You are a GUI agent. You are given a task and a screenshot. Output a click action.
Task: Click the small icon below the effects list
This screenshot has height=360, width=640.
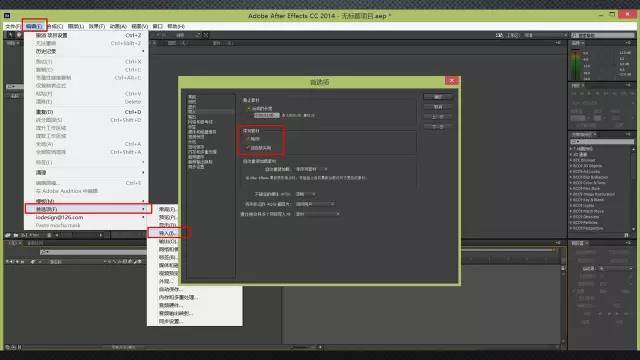click(627, 235)
